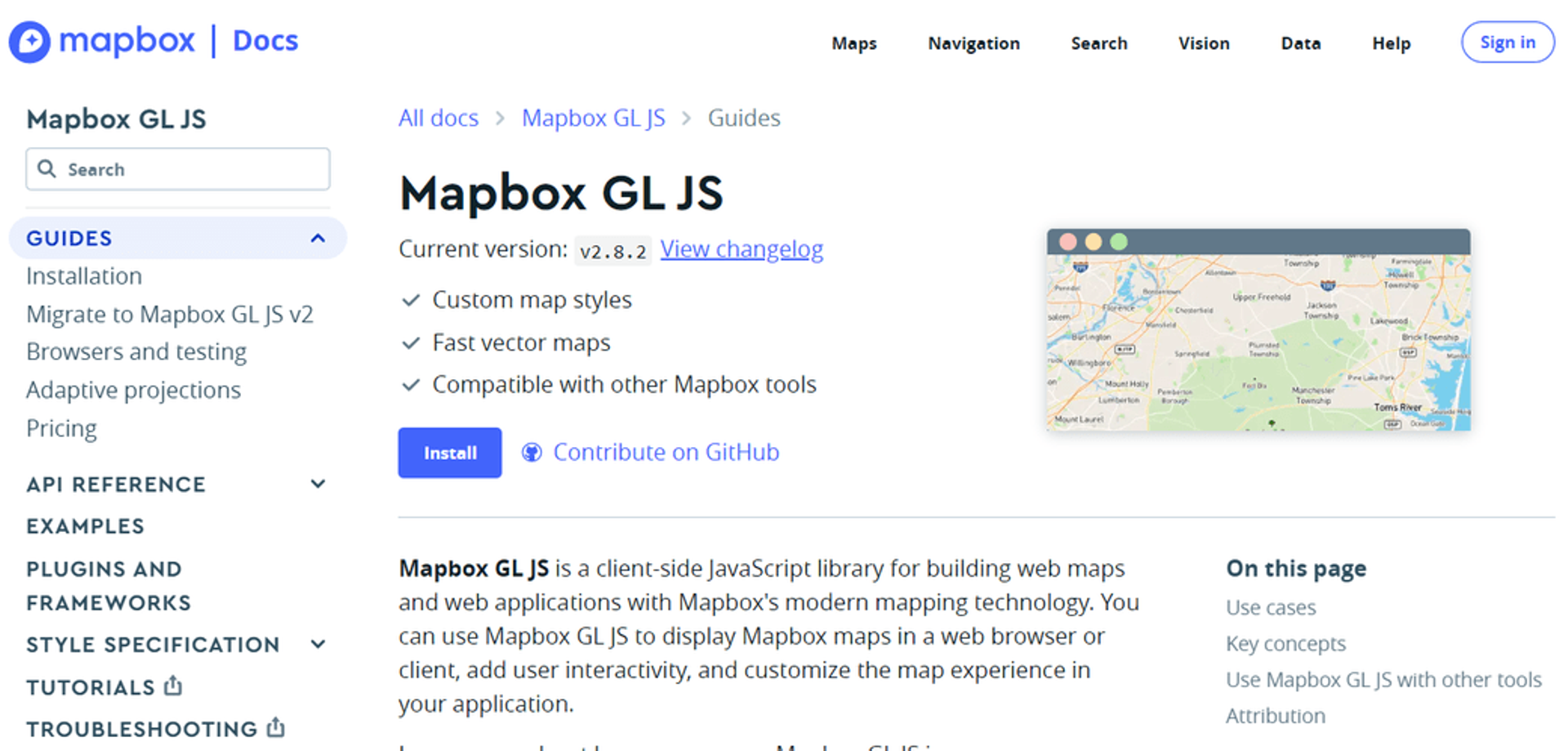
Task: Open TUTORIALS in sidebar
Action: click(91, 686)
